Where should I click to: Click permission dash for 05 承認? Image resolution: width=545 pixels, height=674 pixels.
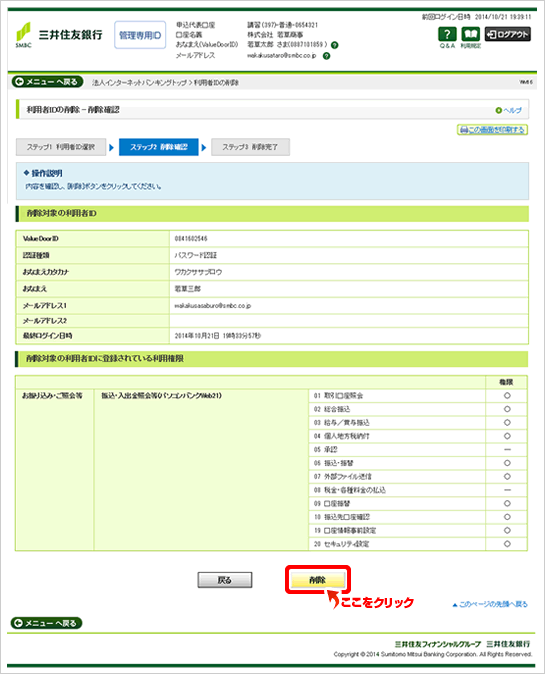point(507,450)
